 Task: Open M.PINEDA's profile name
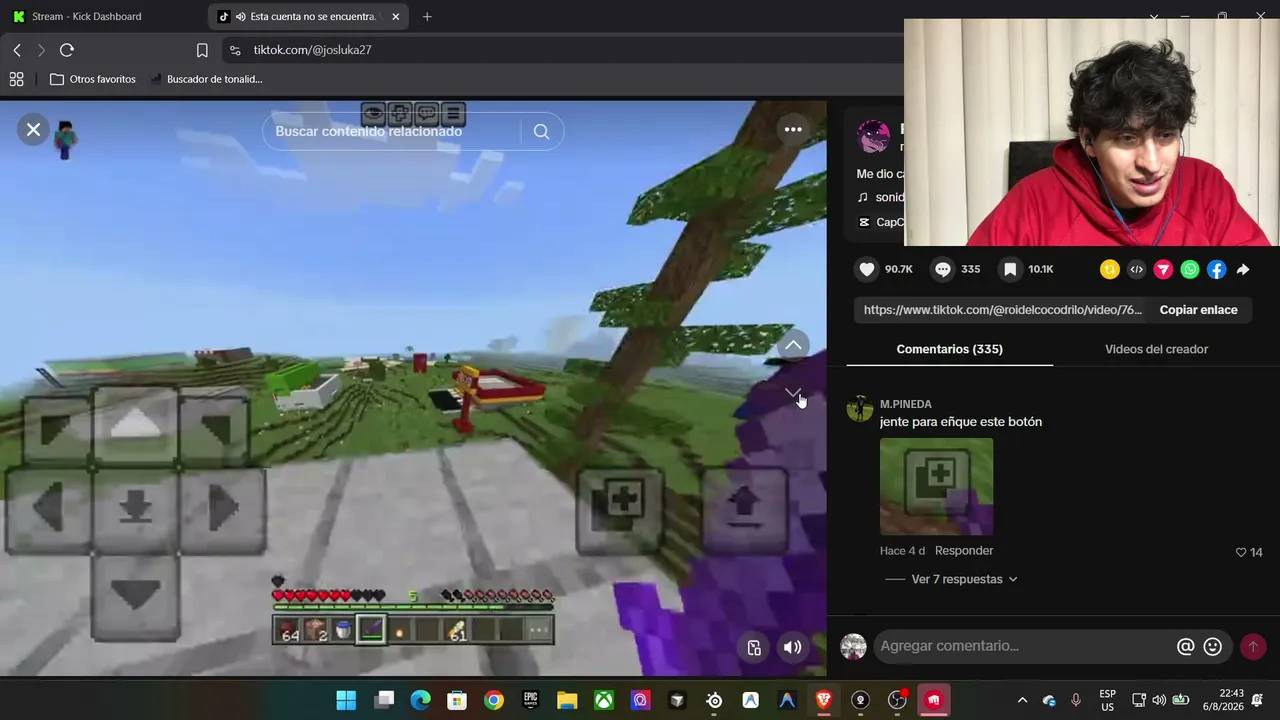point(906,404)
